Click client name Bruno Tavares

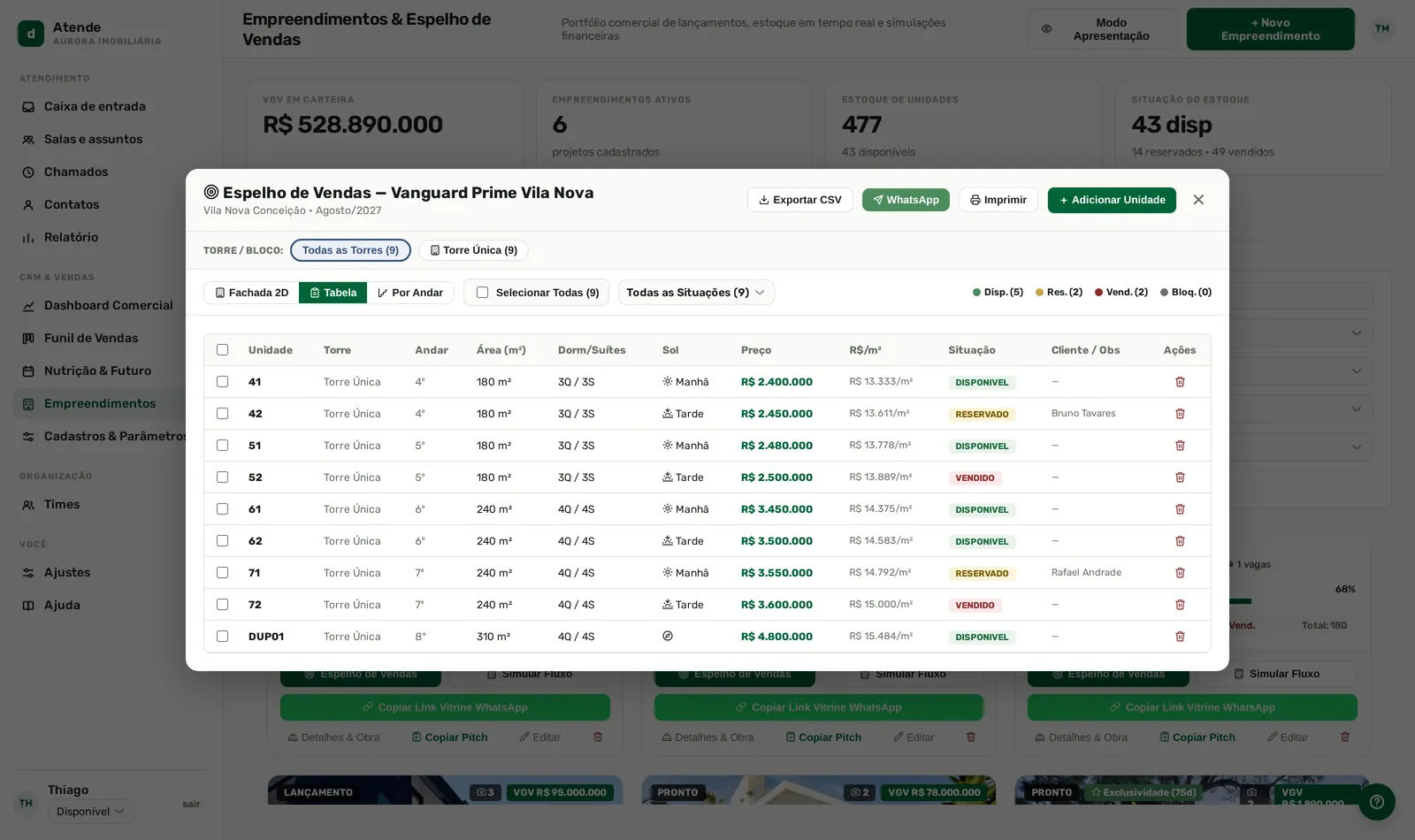pyautogui.click(x=1083, y=414)
